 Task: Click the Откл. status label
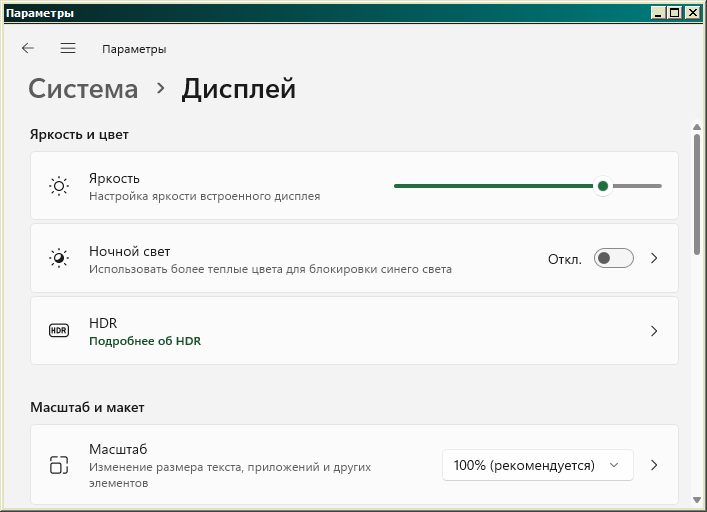pyautogui.click(x=565, y=259)
